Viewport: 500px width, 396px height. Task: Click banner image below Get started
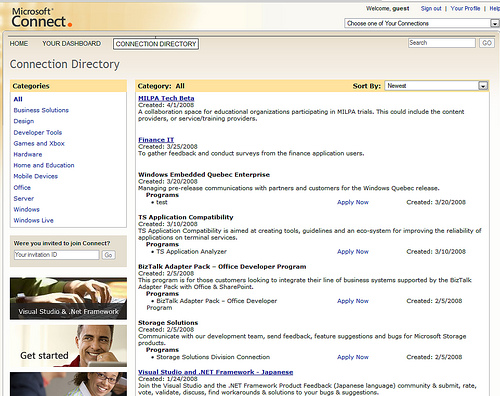(68, 384)
